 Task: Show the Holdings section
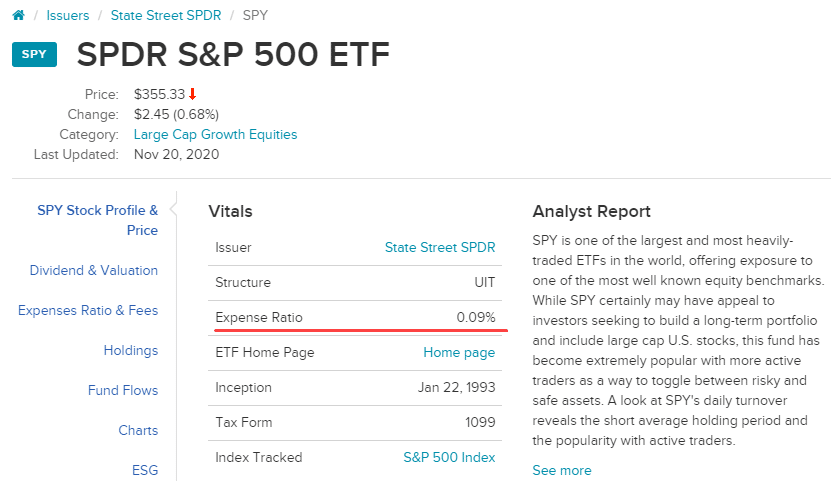[x=131, y=350]
